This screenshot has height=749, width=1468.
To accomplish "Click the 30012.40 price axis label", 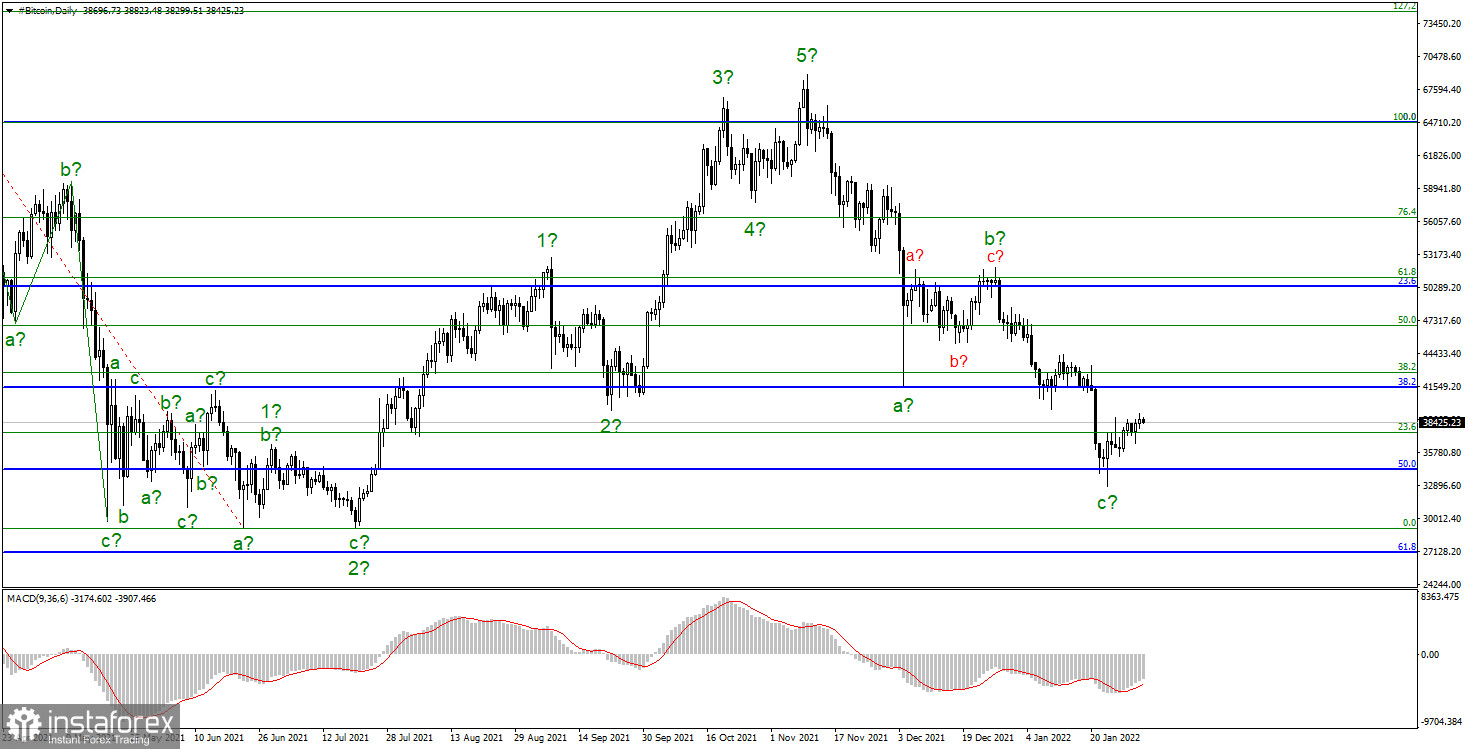I will [x=1442, y=519].
